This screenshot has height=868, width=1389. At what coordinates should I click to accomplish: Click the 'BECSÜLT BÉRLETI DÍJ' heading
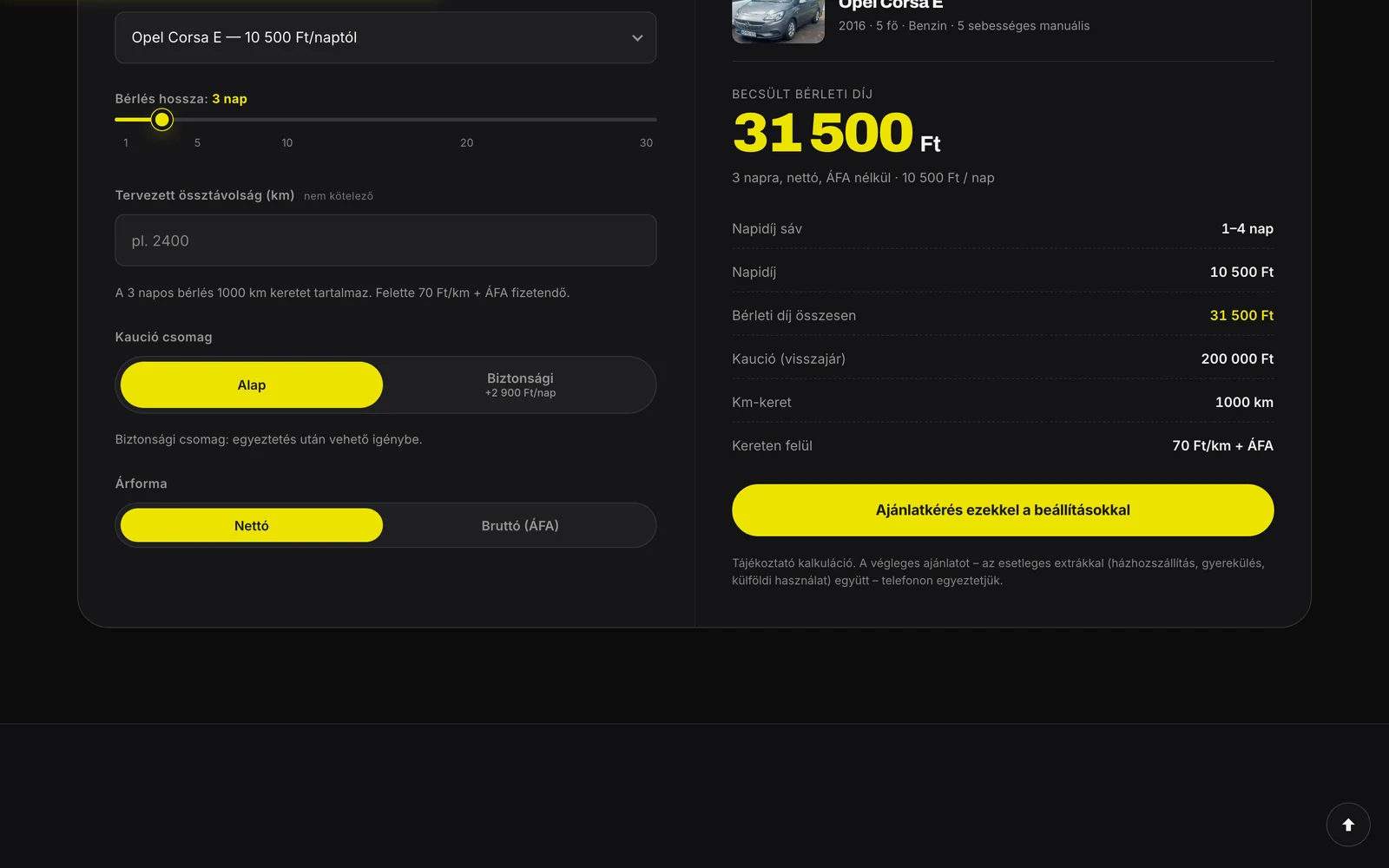point(802,94)
